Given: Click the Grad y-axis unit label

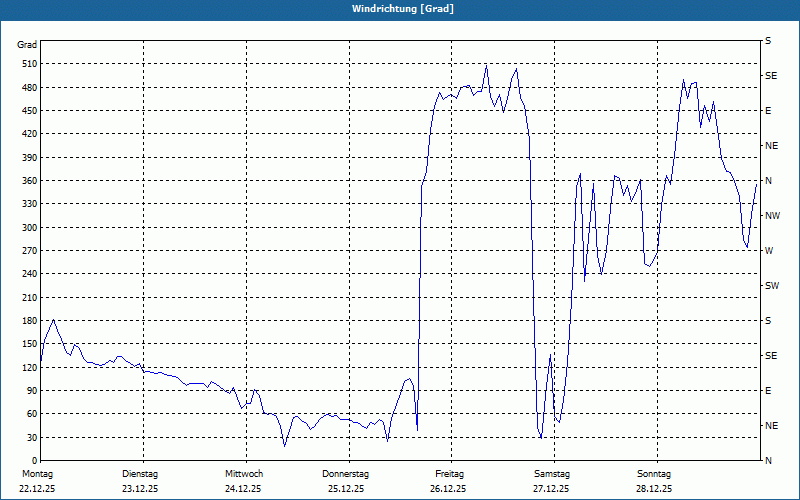Looking at the screenshot, I should click(x=28, y=45).
